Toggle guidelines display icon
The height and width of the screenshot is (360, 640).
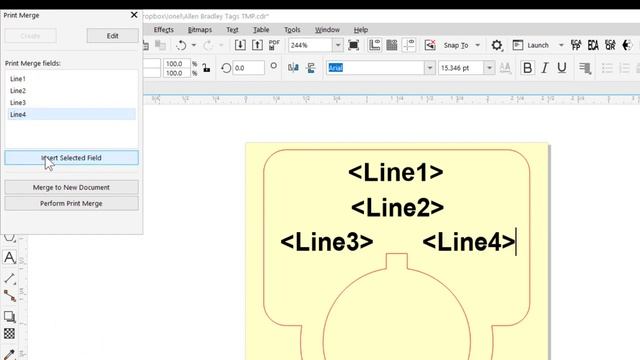click(x=409, y=45)
